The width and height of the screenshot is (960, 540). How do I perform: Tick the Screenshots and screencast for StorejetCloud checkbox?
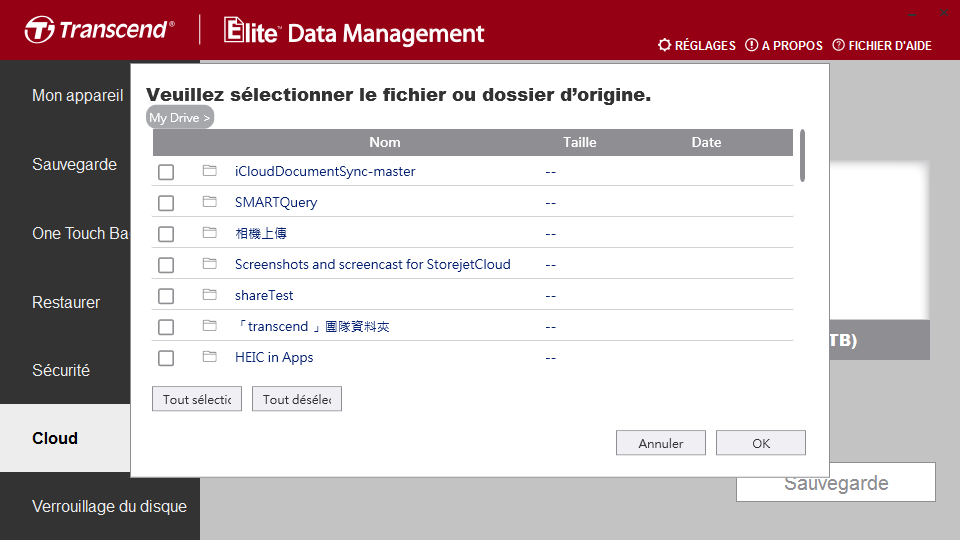pos(166,265)
